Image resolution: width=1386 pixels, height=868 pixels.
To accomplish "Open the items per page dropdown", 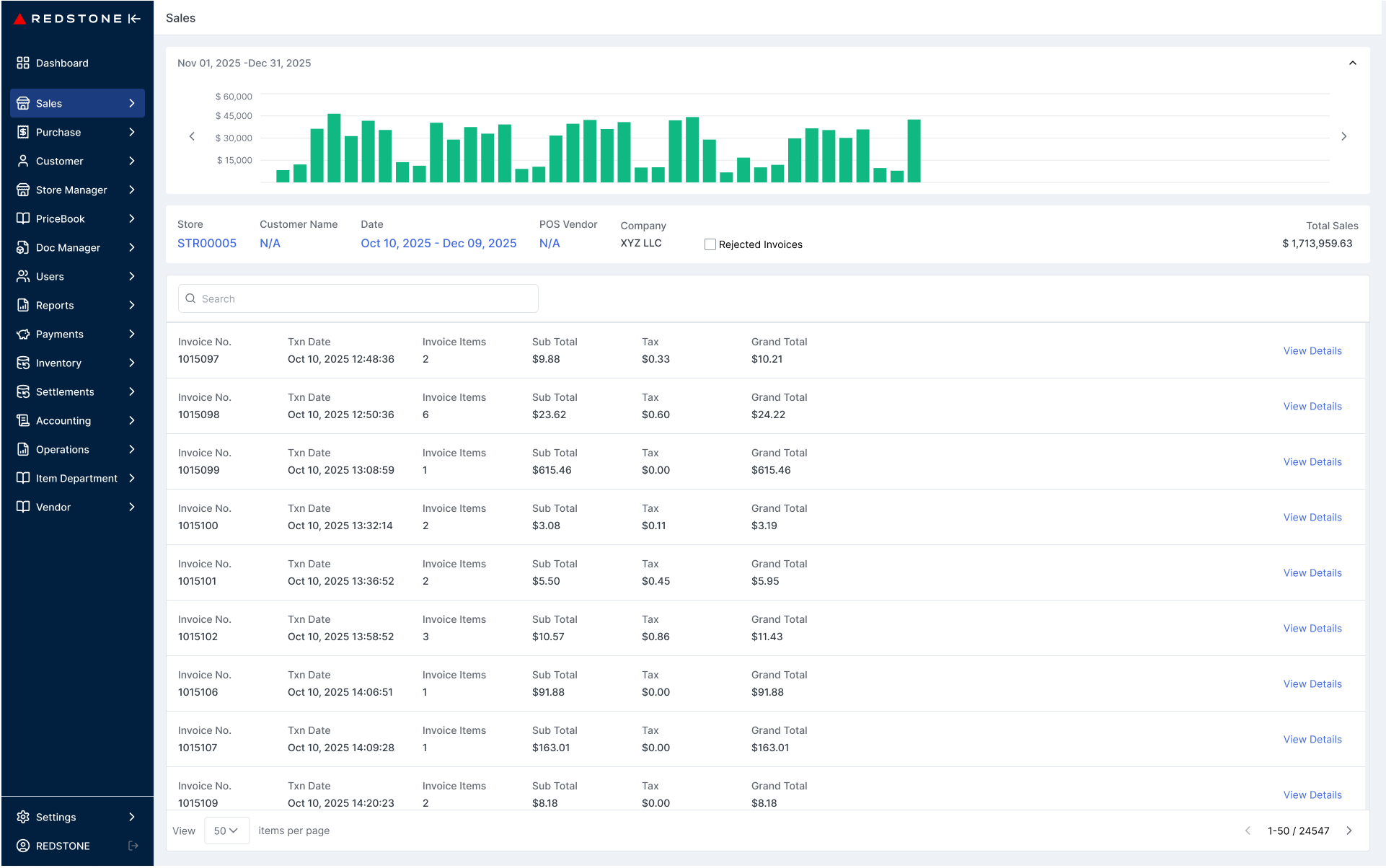I will [226, 831].
